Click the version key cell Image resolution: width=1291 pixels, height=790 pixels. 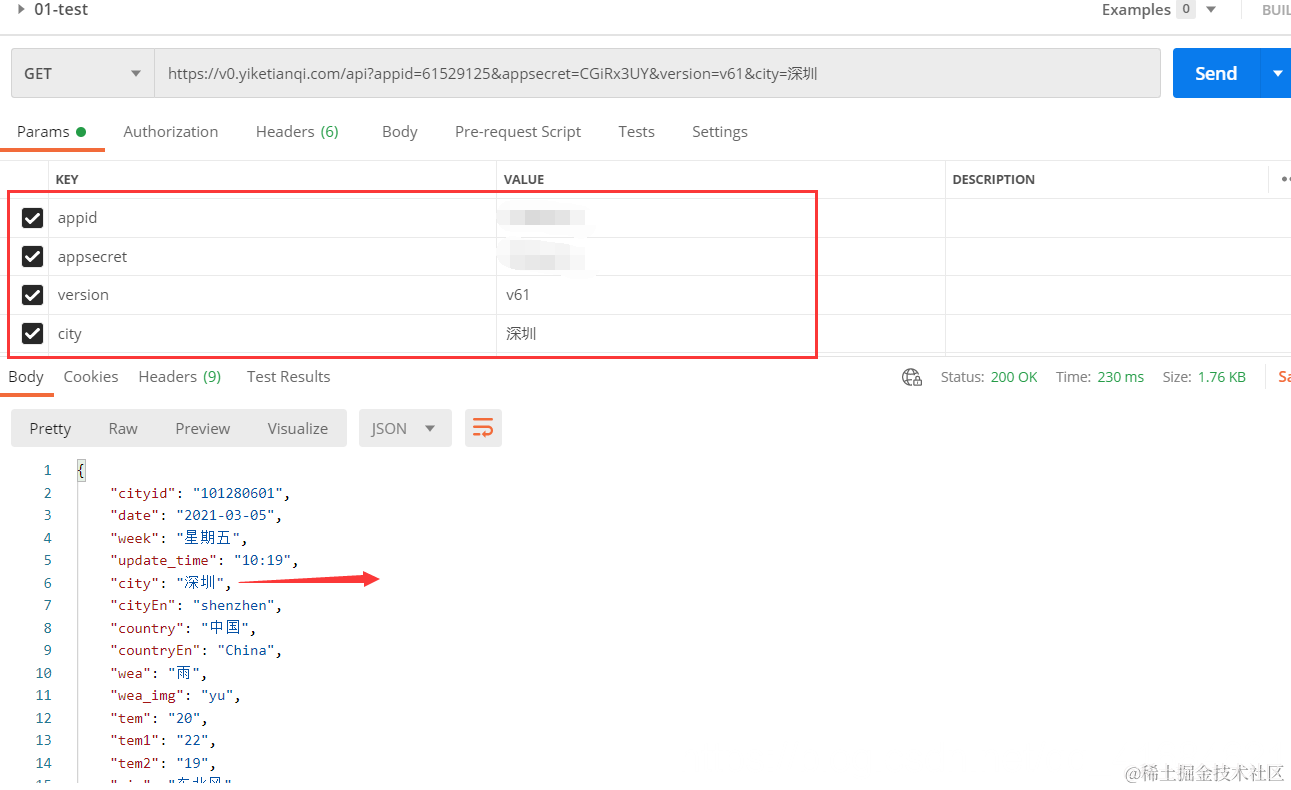tap(272, 295)
